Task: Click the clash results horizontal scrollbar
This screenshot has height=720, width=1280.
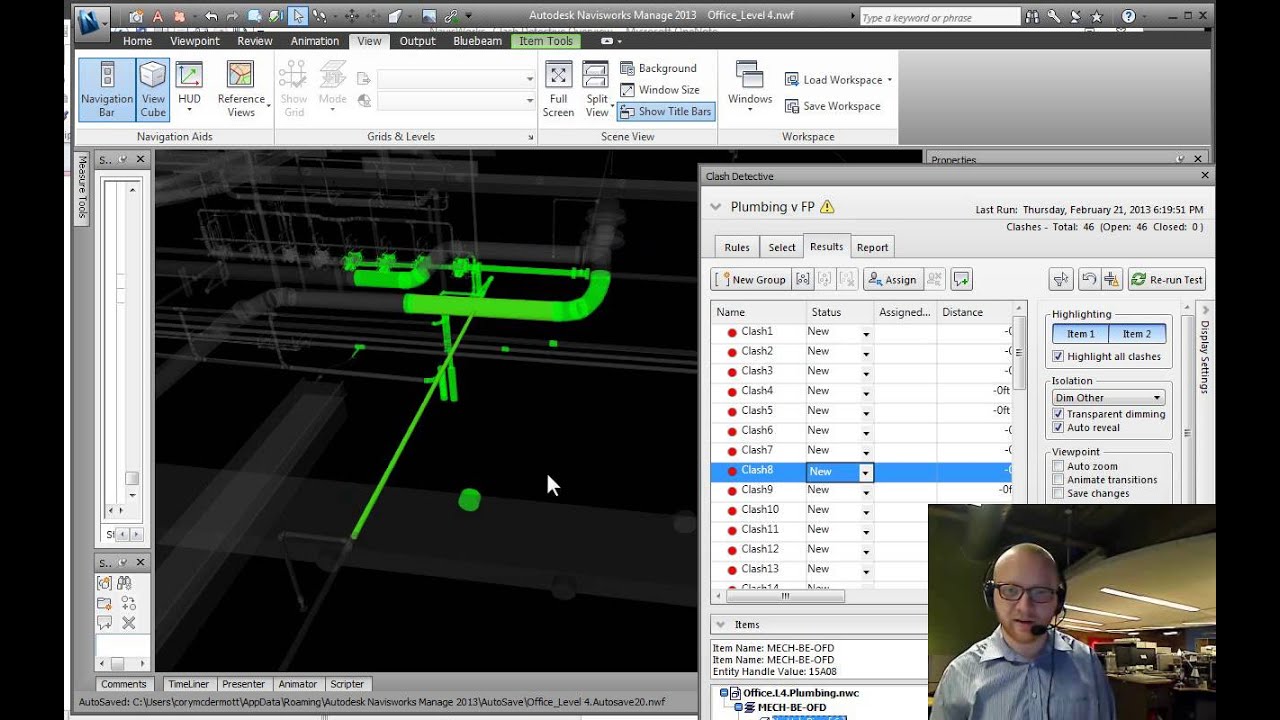Action: (x=785, y=596)
